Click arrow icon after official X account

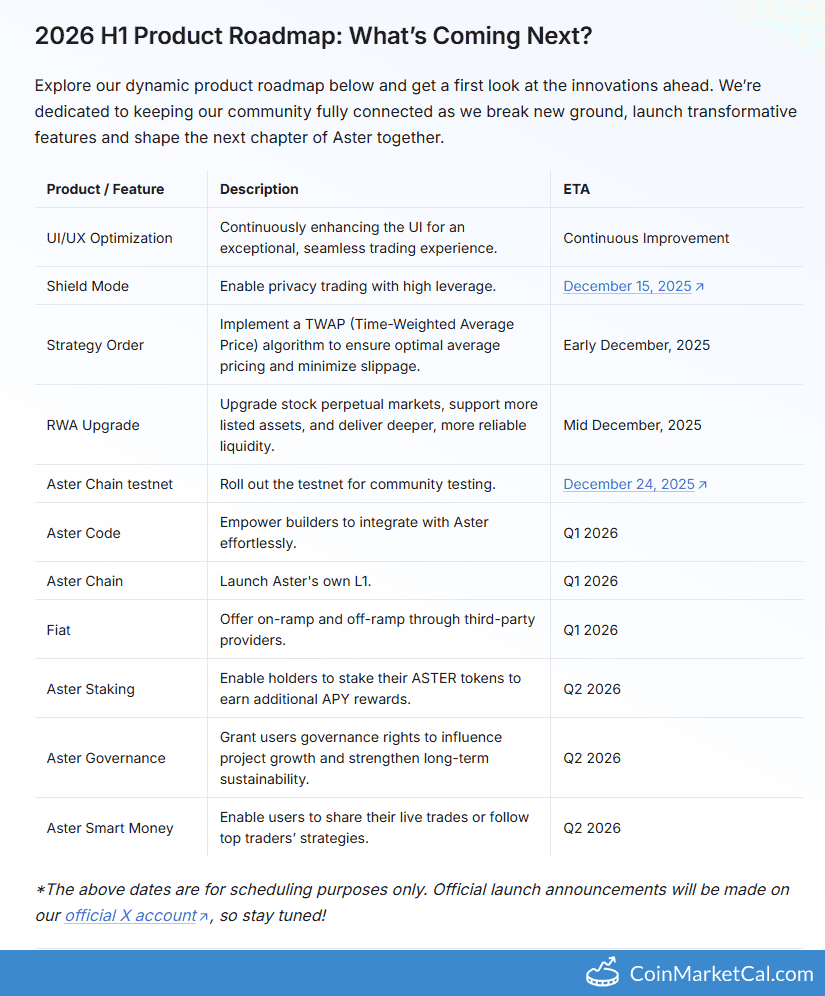point(204,916)
